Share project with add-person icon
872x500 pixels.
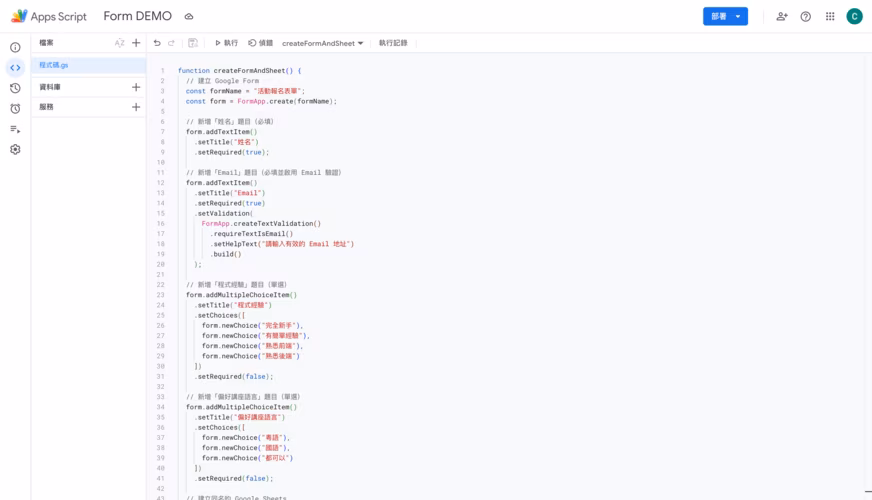(782, 16)
